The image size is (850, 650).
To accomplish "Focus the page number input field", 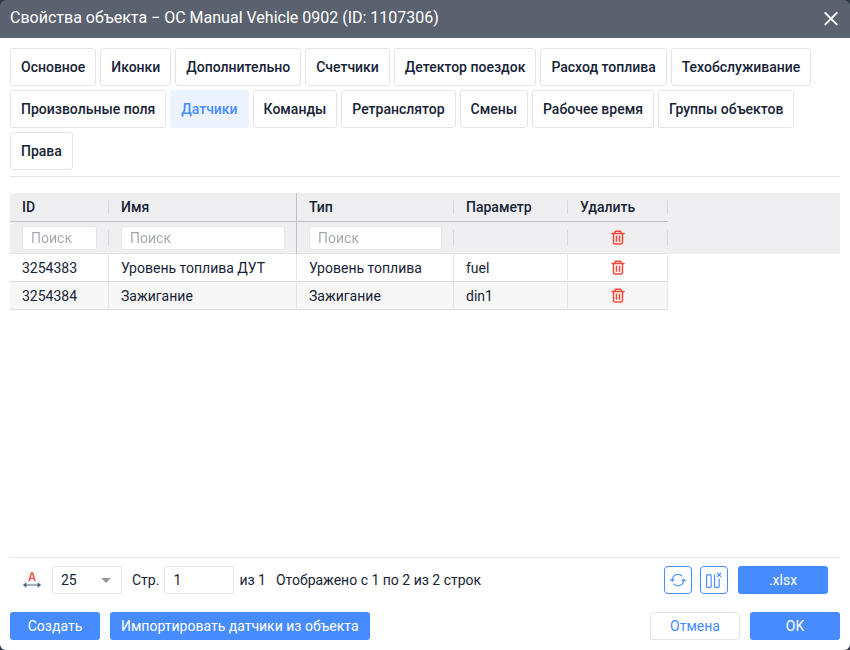I will coord(199,580).
